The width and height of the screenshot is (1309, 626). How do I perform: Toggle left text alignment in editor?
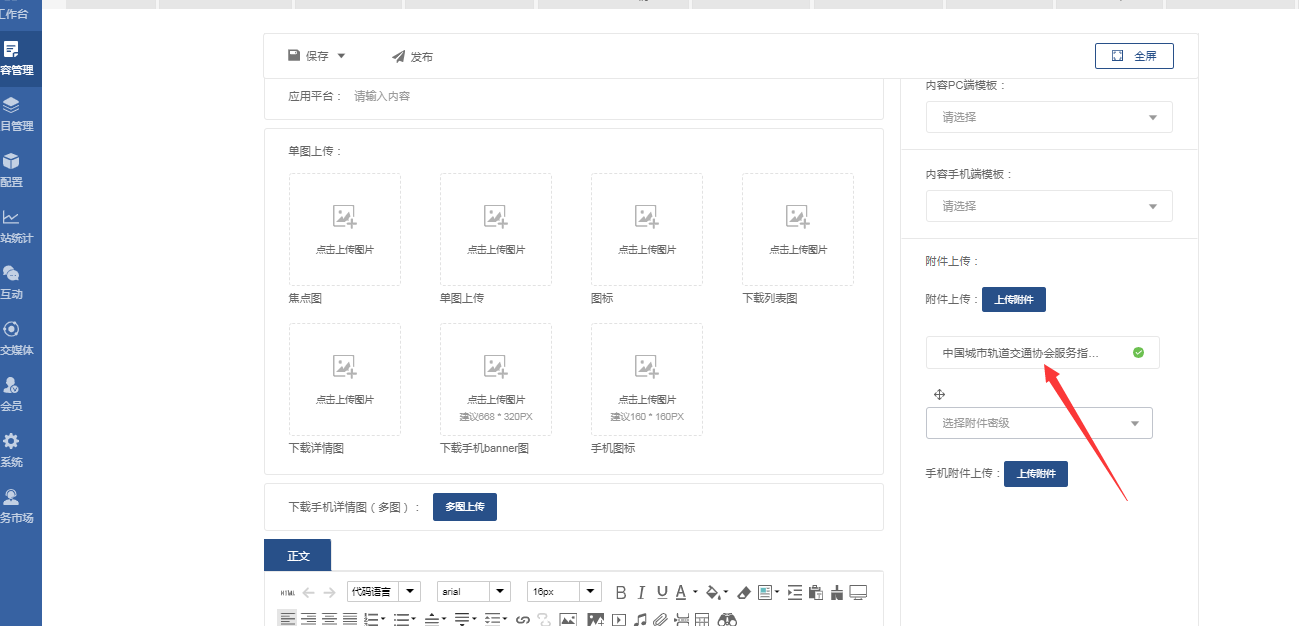pos(287,619)
